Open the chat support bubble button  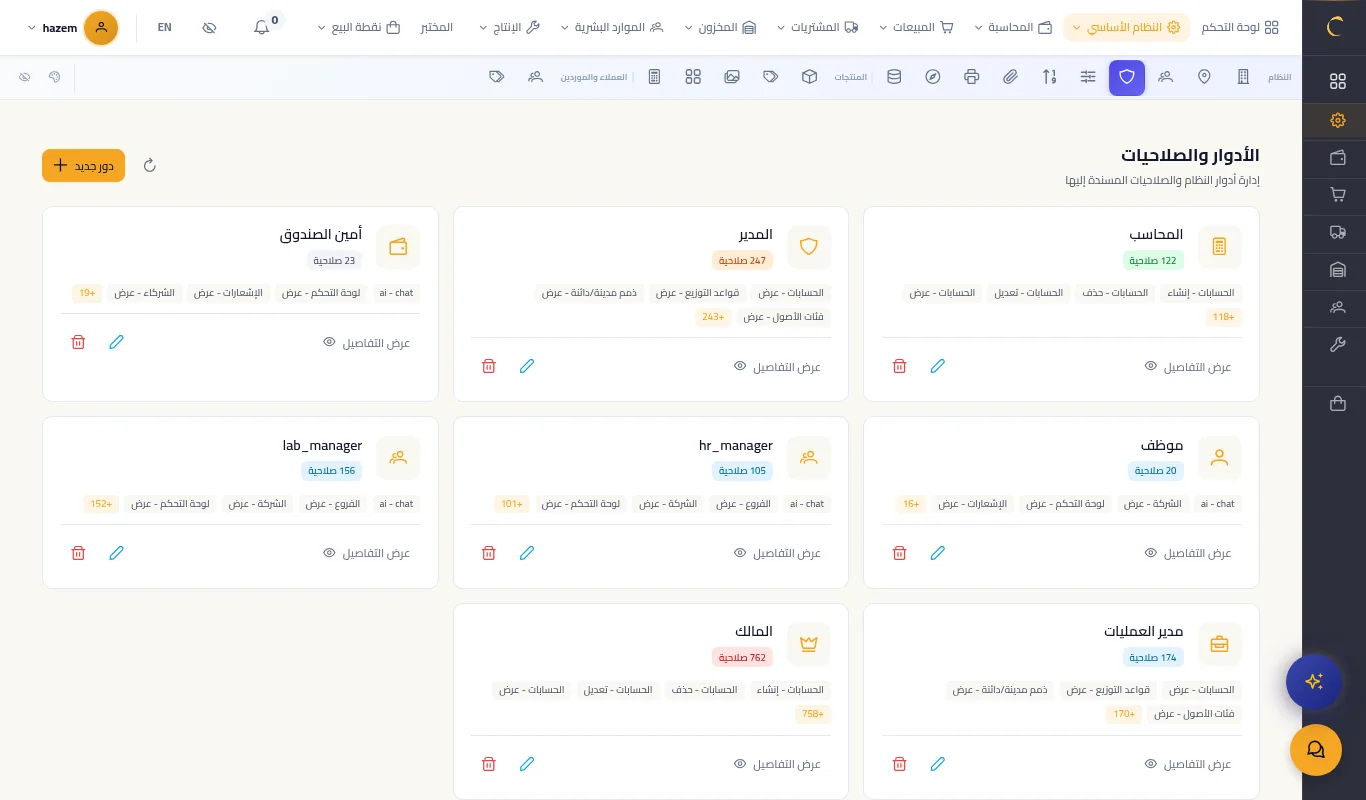point(1316,750)
